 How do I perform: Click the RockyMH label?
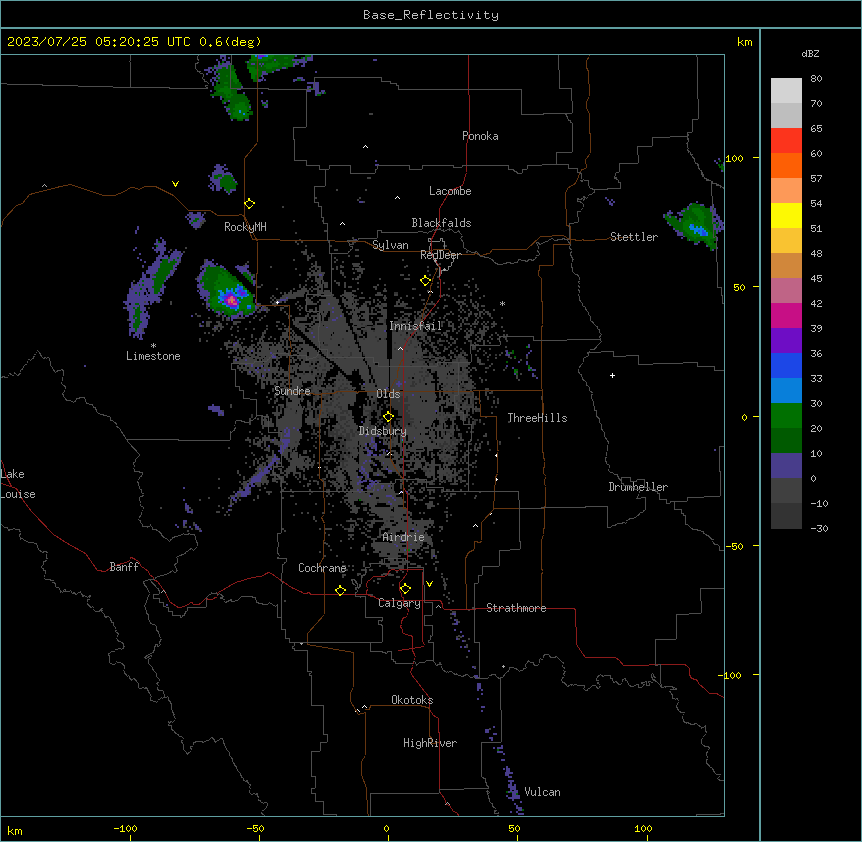tap(245, 227)
